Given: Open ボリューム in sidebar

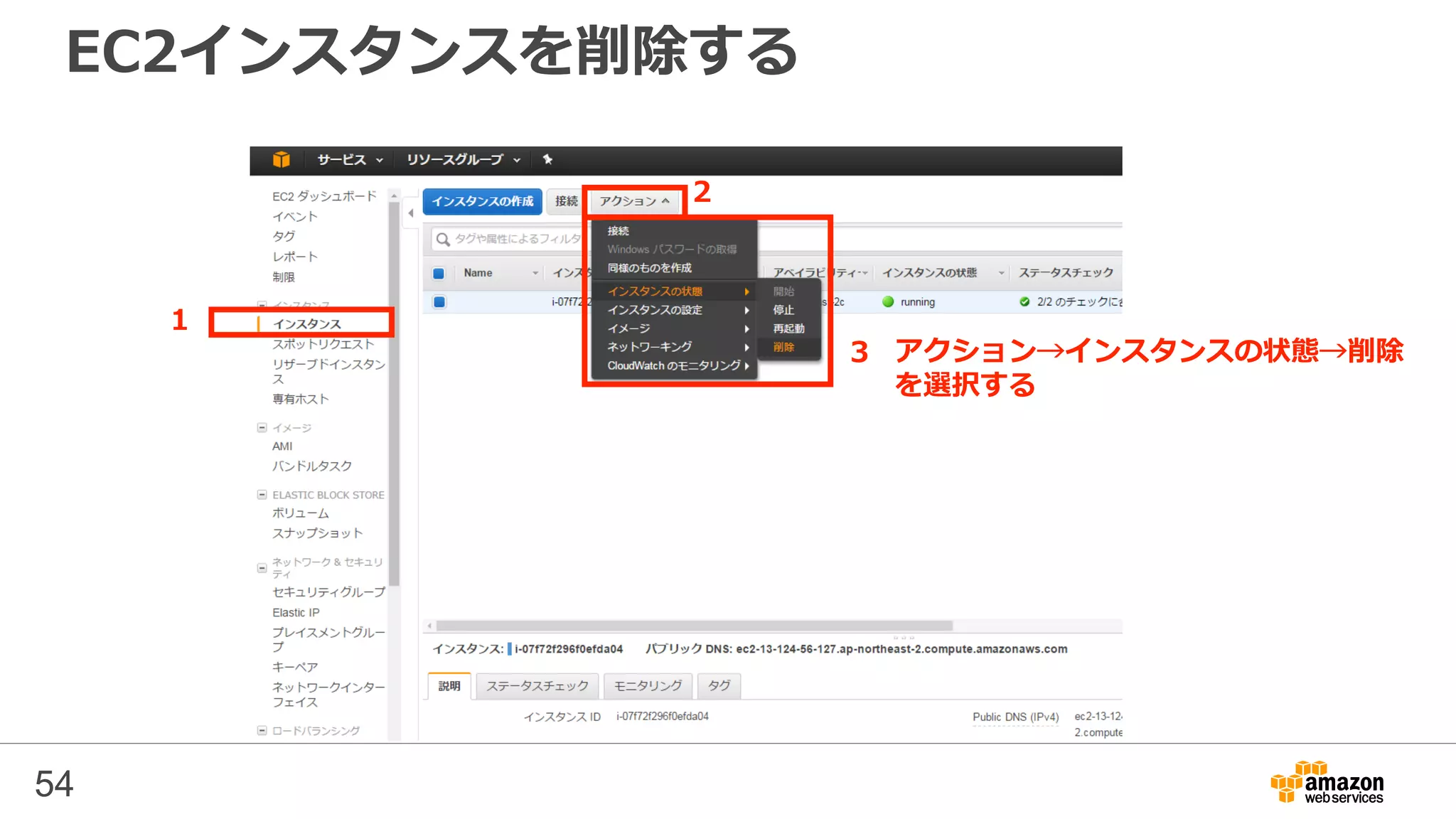Looking at the screenshot, I should (x=300, y=513).
